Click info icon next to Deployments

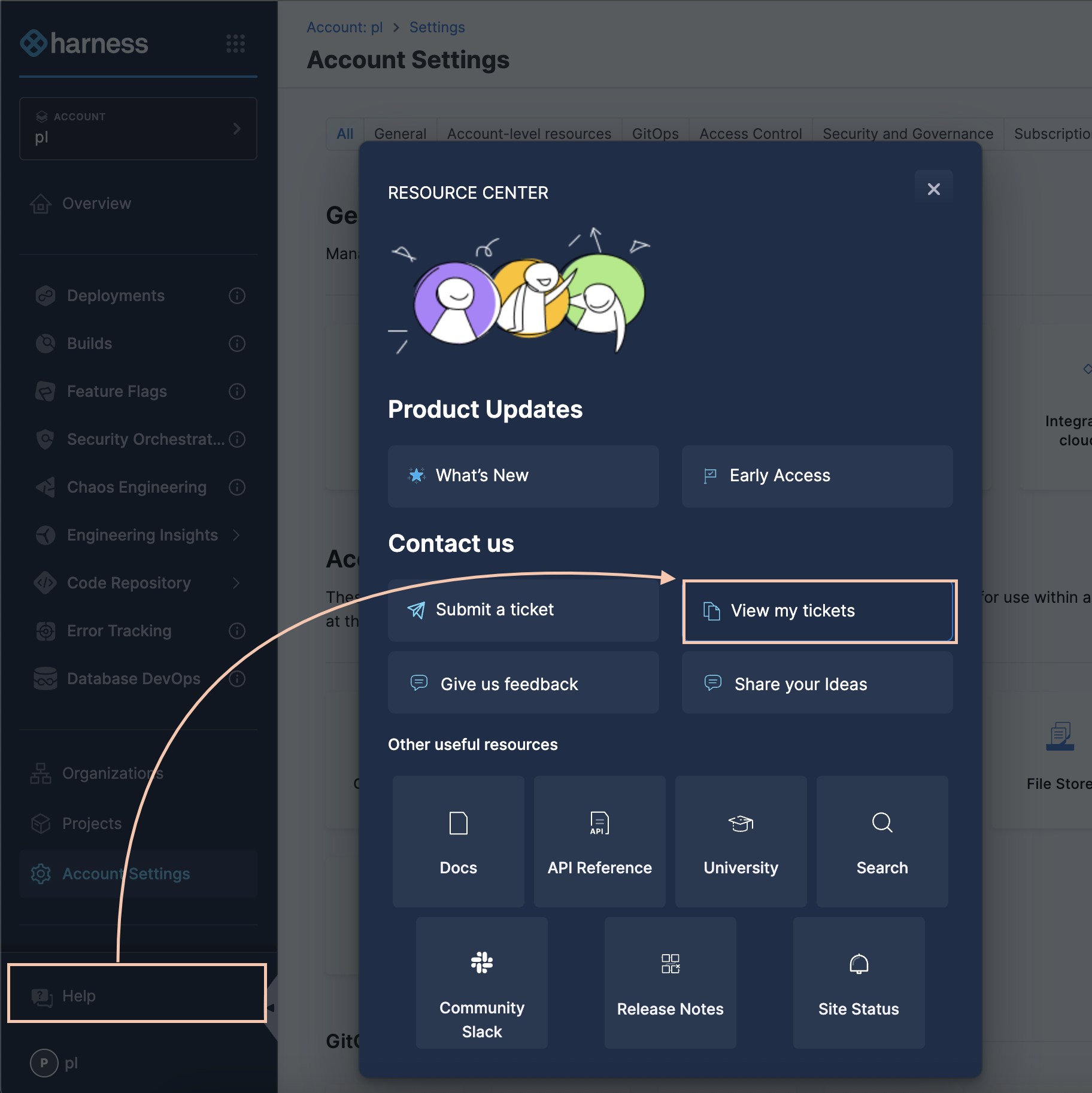coord(237,296)
